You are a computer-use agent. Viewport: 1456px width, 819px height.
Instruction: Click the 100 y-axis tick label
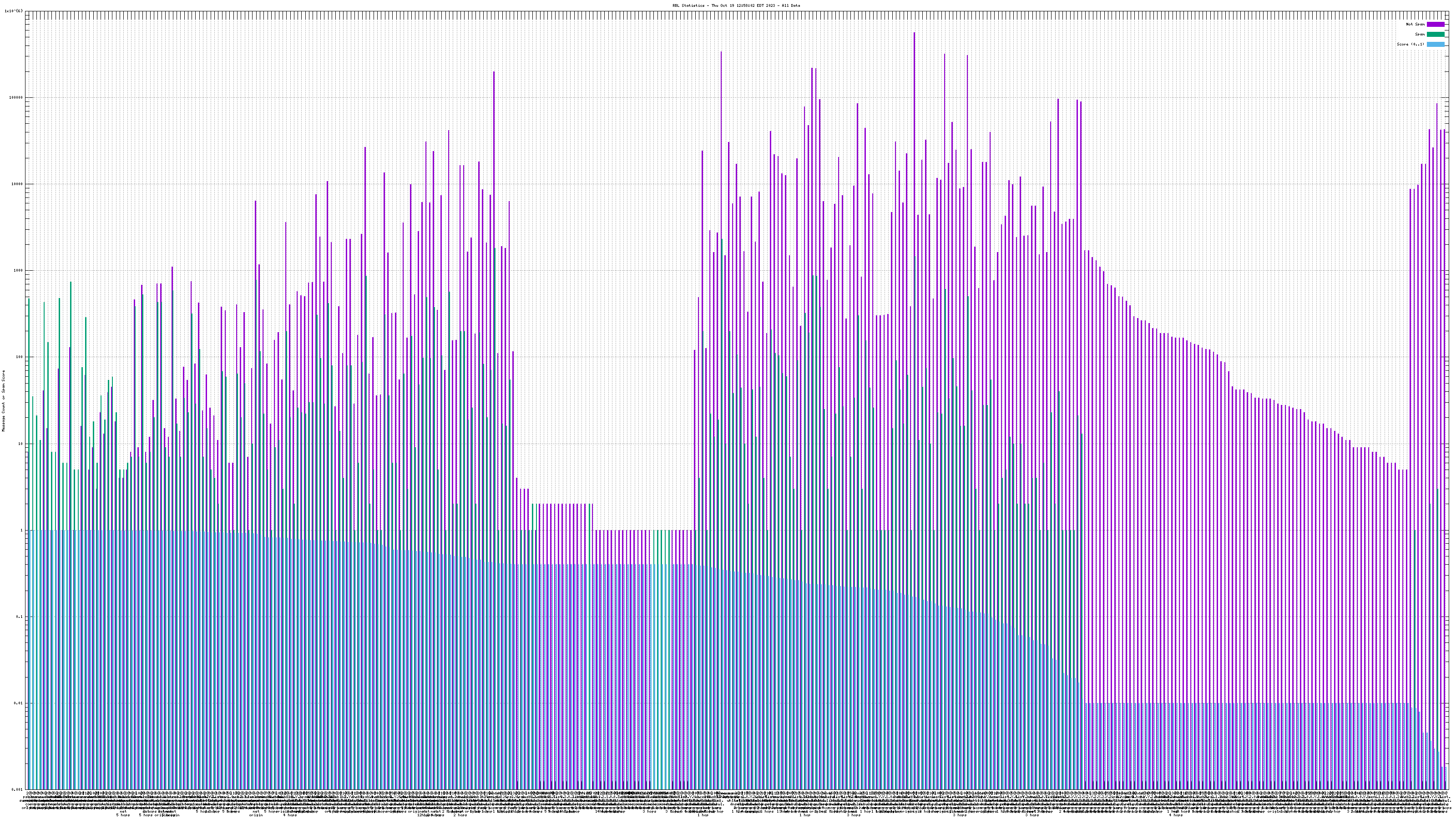20,357
